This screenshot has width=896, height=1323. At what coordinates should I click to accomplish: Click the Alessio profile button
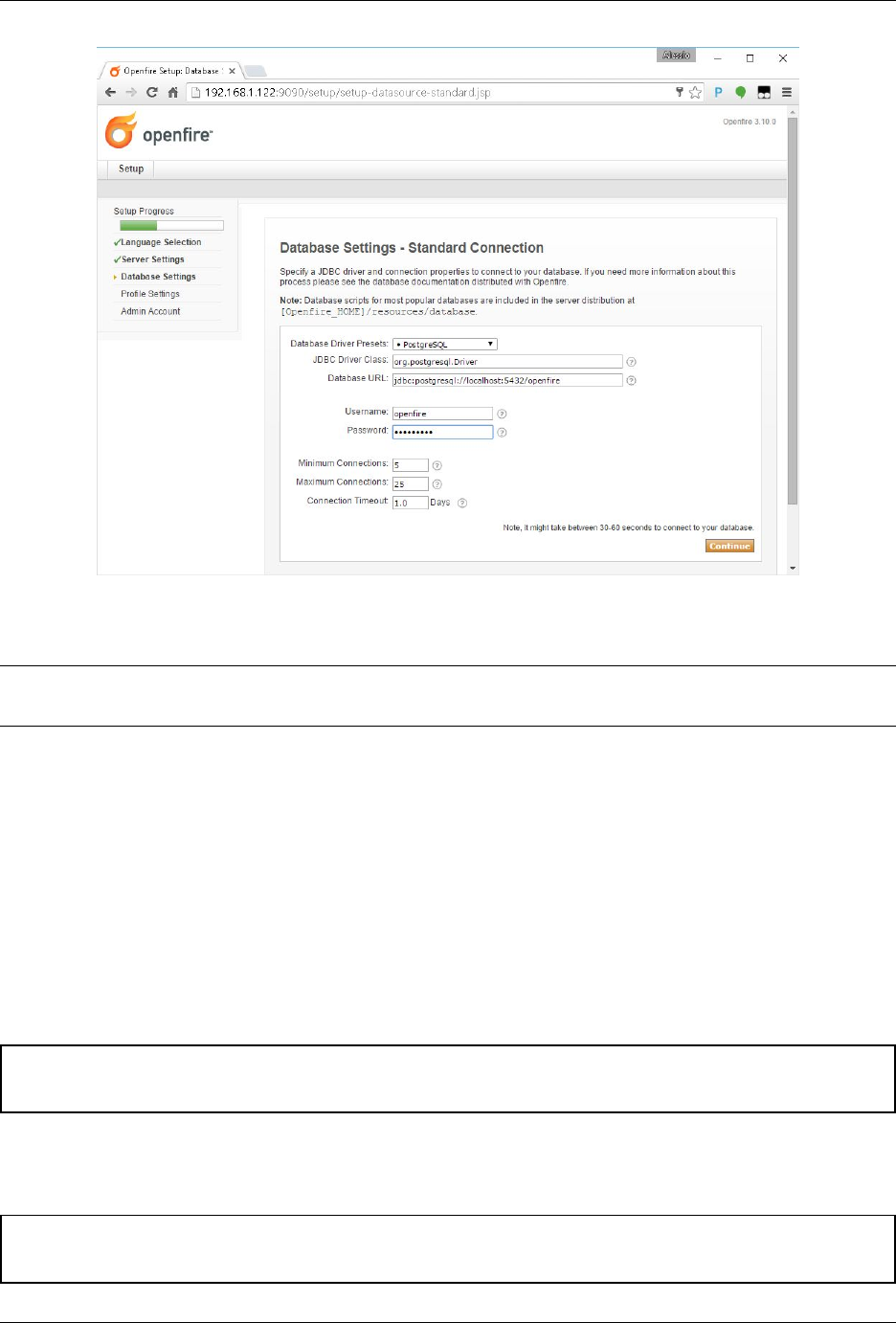tap(676, 56)
